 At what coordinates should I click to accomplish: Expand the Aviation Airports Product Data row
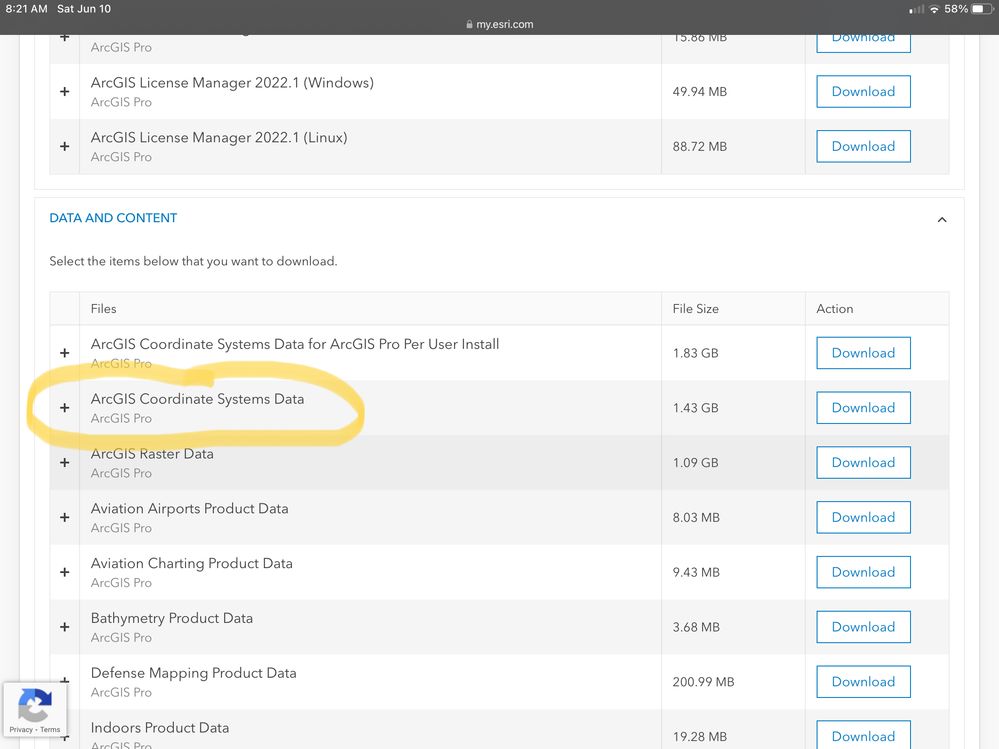point(64,517)
